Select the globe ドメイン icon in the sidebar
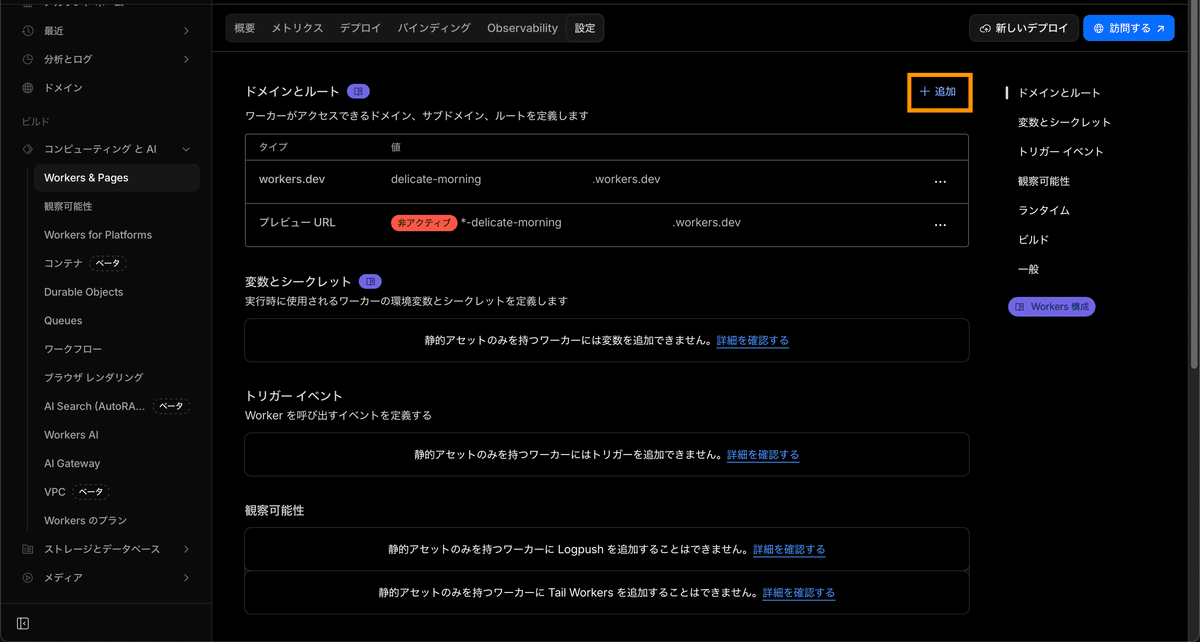This screenshot has height=642, width=1200. pos(30,87)
